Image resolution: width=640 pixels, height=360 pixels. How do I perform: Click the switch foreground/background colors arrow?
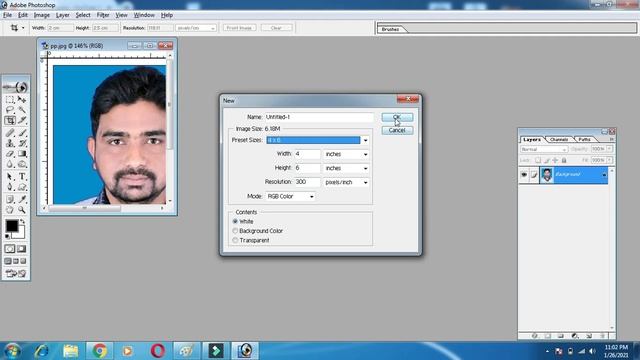23,221
